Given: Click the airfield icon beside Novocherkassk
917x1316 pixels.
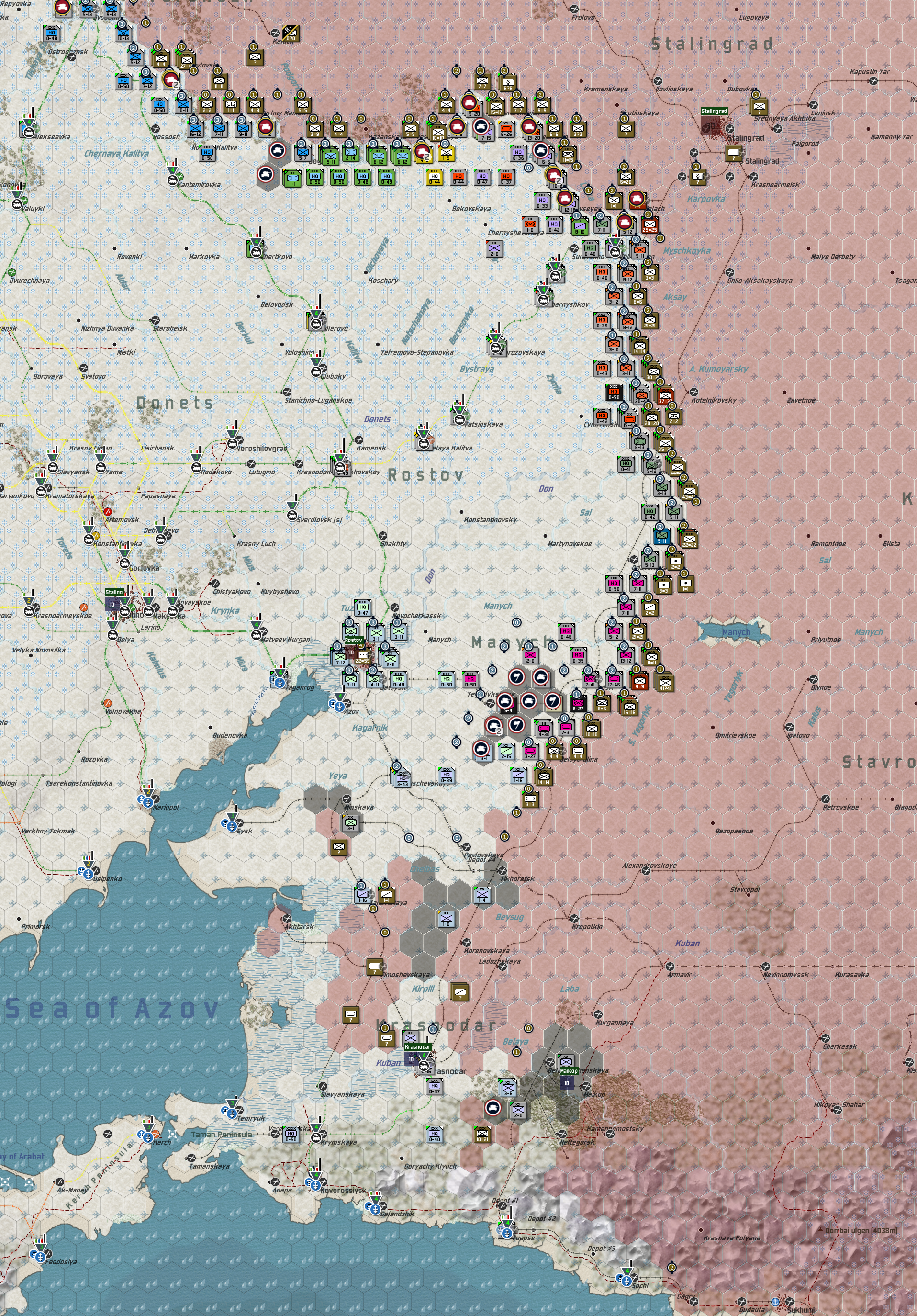Looking at the screenshot, I should click(x=395, y=607).
